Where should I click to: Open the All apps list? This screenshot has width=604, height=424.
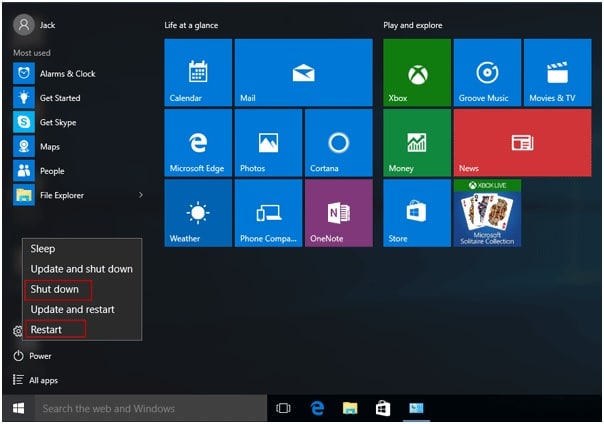point(35,380)
